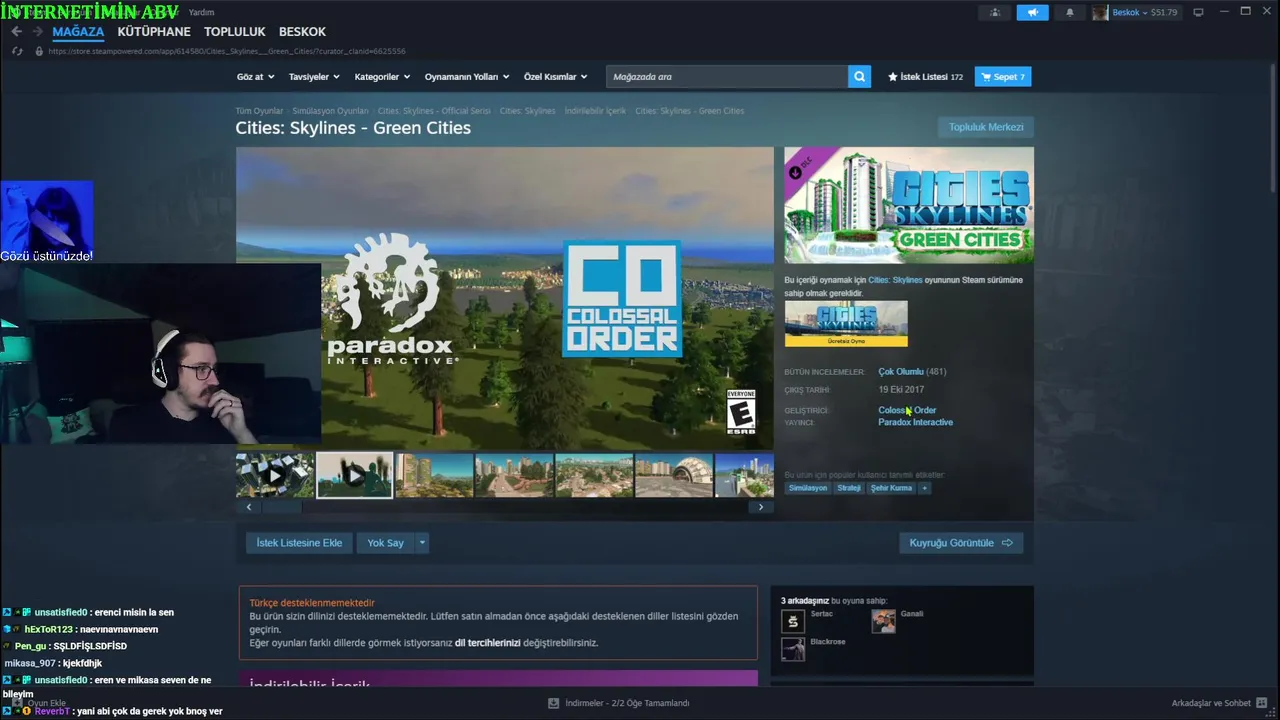Switch to TOPLULUK tab
This screenshot has height=720, width=1280.
pos(235,32)
